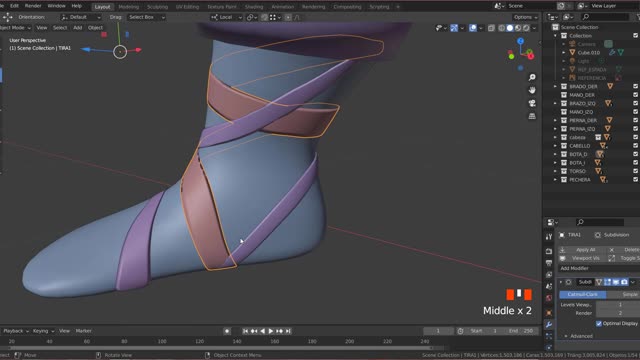The width and height of the screenshot is (640, 360).
Task: Toggle Collection exclude checkbox
Action: [636, 36]
